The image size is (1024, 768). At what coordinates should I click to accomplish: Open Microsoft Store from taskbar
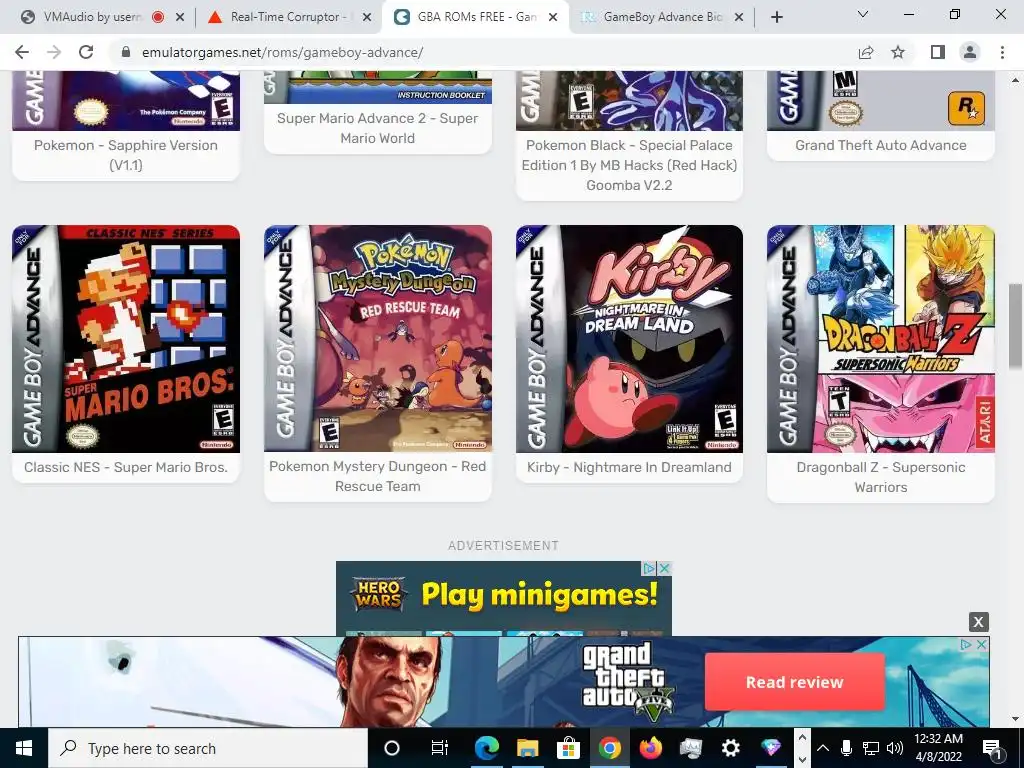pyautogui.click(x=568, y=748)
